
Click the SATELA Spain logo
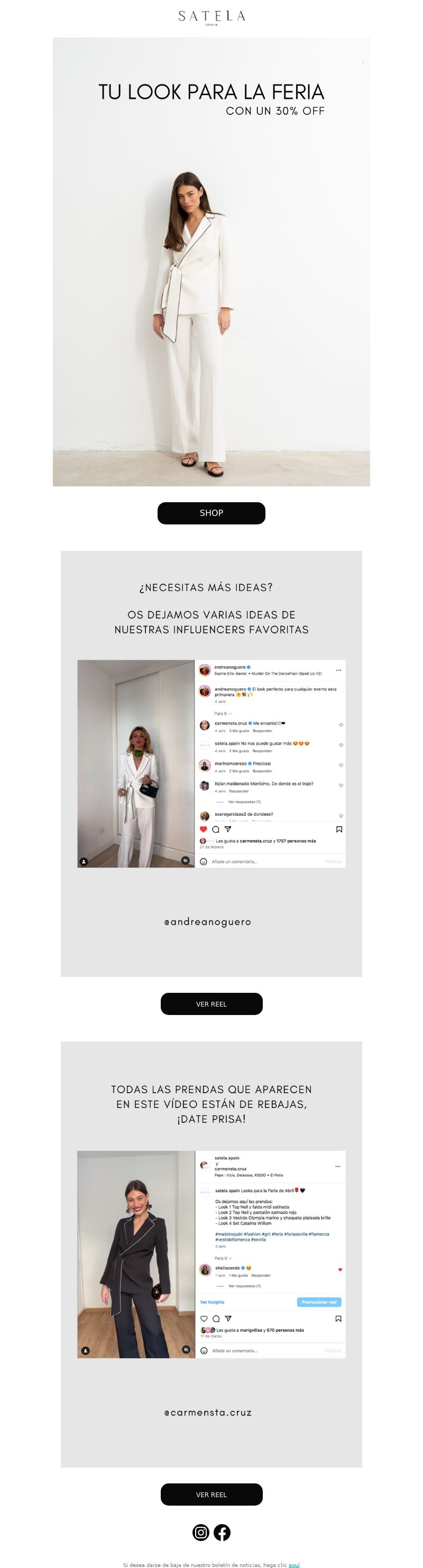(x=211, y=17)
